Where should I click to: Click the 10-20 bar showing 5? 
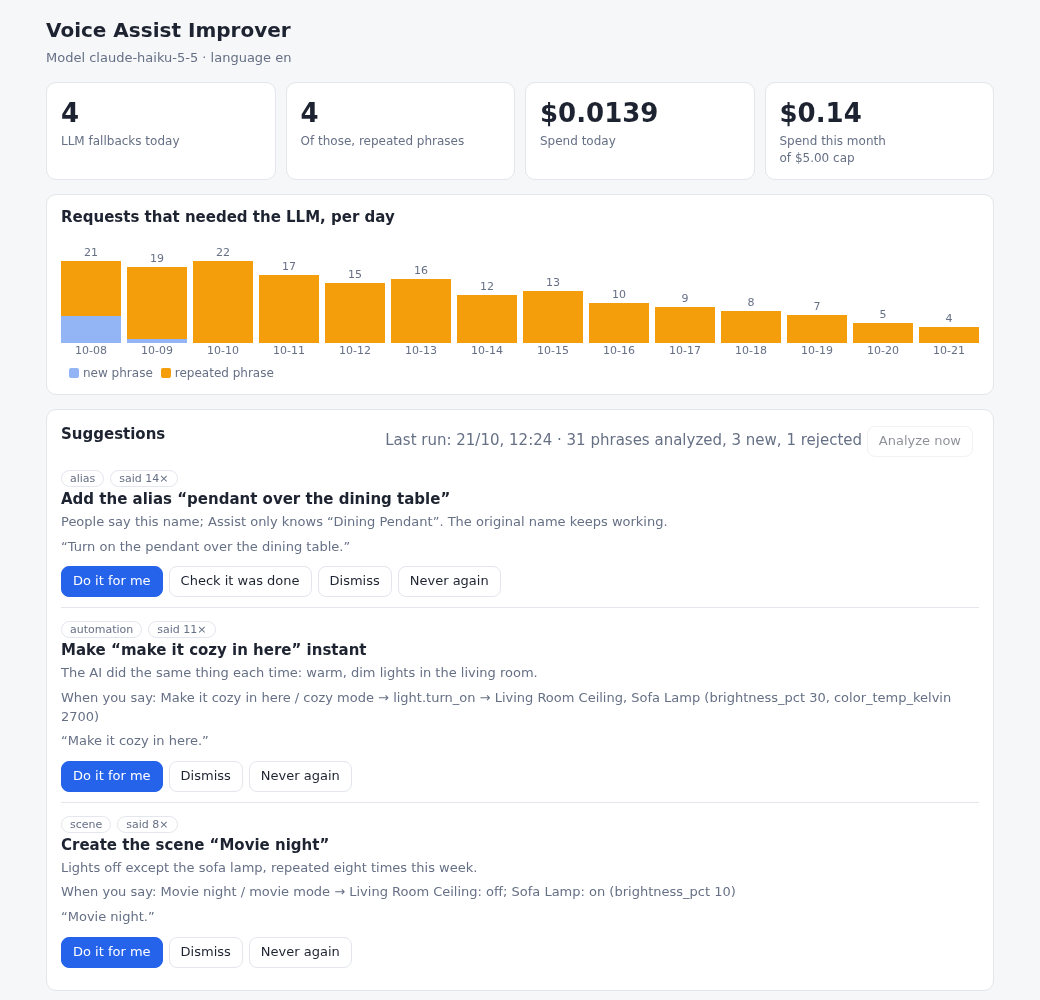[x=883, y=333]
